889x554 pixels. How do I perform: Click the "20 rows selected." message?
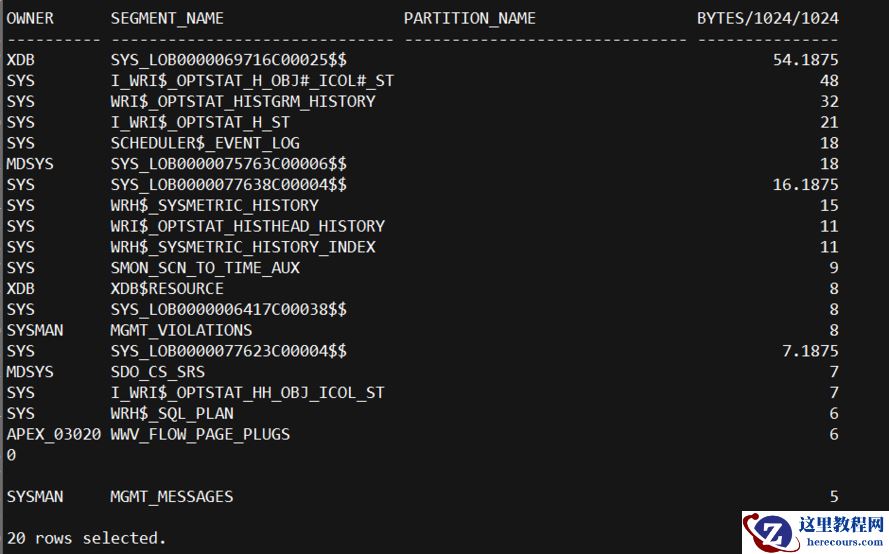(x=87, y=538)
